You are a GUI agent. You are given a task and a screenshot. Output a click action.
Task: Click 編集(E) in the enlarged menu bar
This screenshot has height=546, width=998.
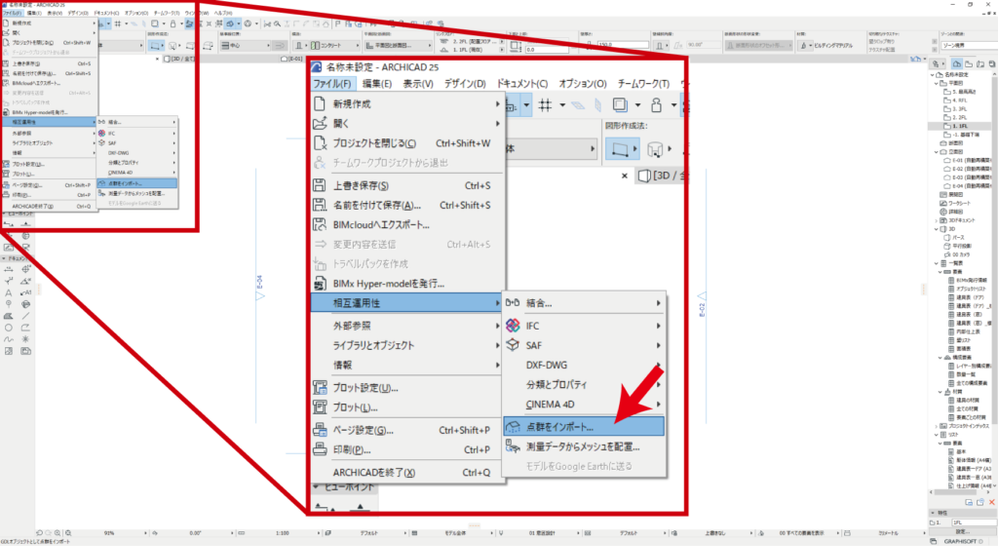[377, 84]
